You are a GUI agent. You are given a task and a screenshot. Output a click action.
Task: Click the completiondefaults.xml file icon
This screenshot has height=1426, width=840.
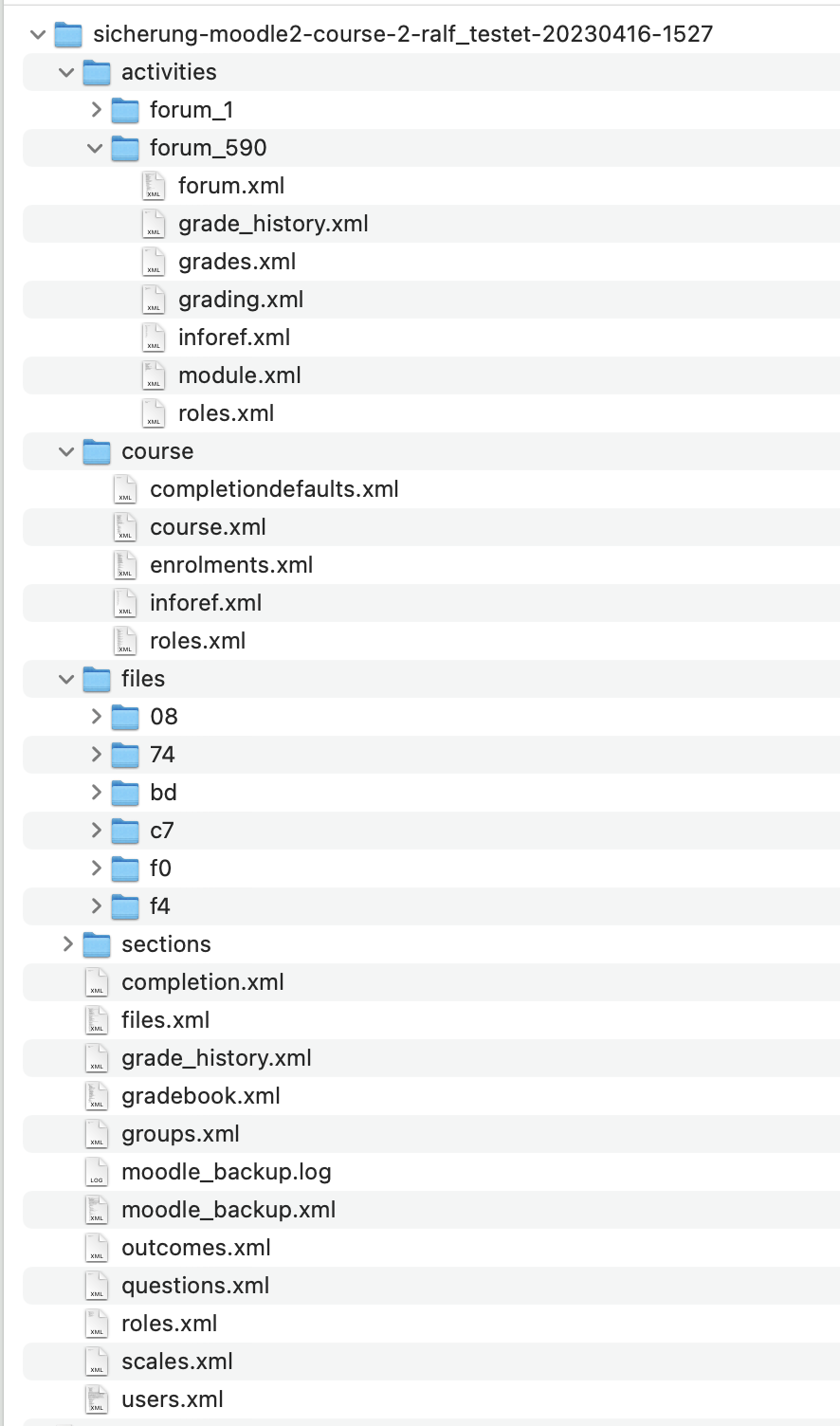pos(125,489)
